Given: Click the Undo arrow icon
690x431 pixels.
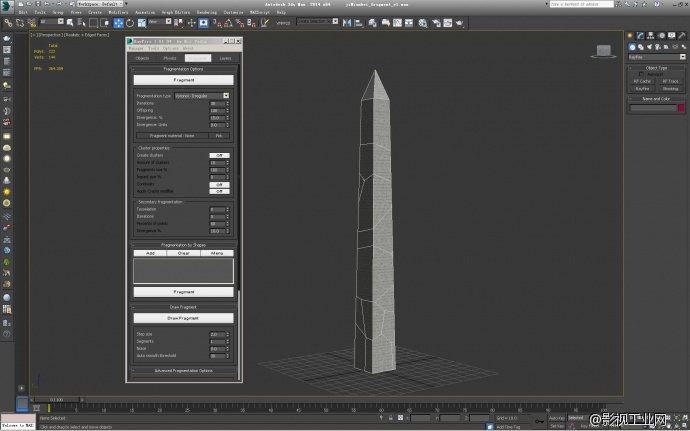Looking at the screenshot, I should [47, 4].
